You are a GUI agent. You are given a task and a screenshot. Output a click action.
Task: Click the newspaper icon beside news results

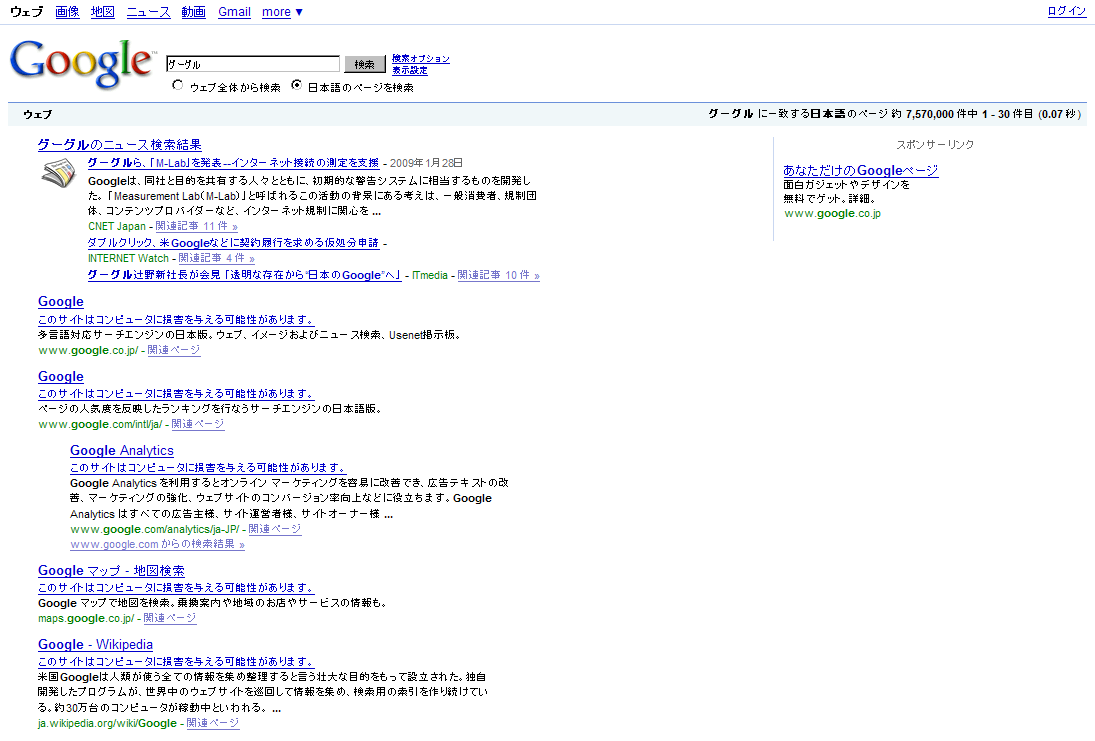click(59, 174)
